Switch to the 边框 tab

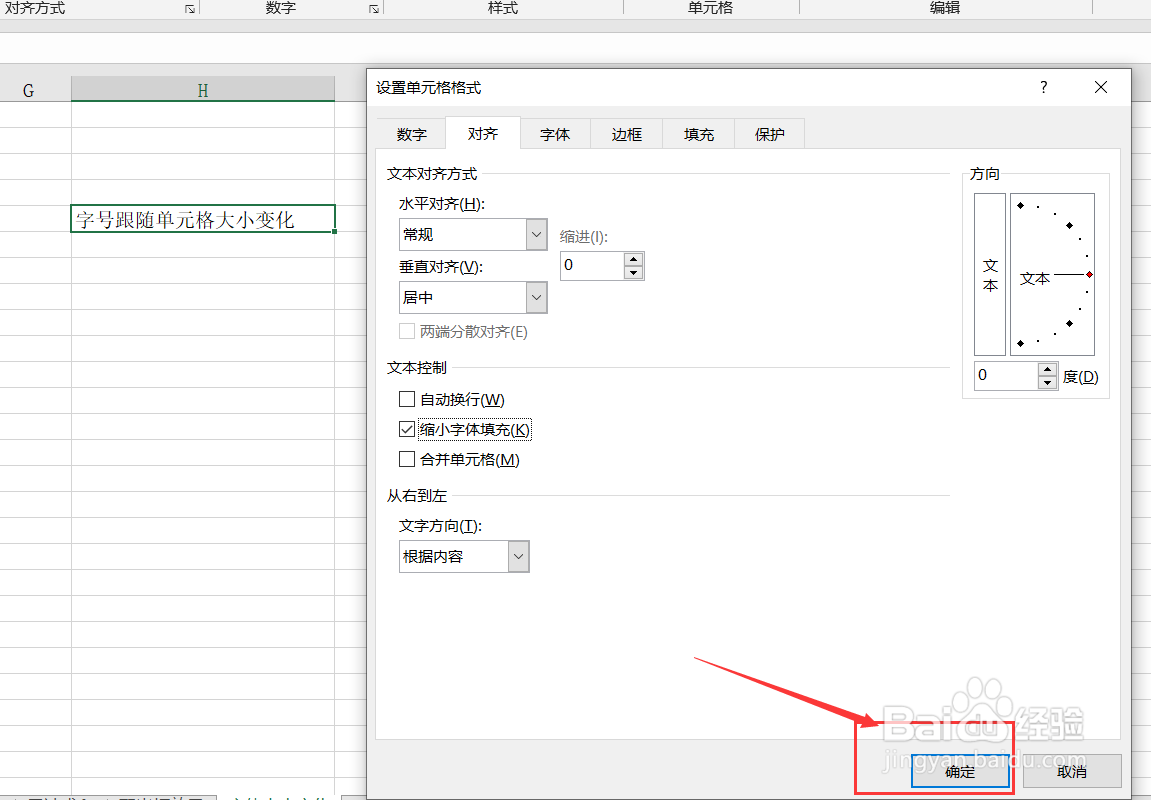click(626, 133)
